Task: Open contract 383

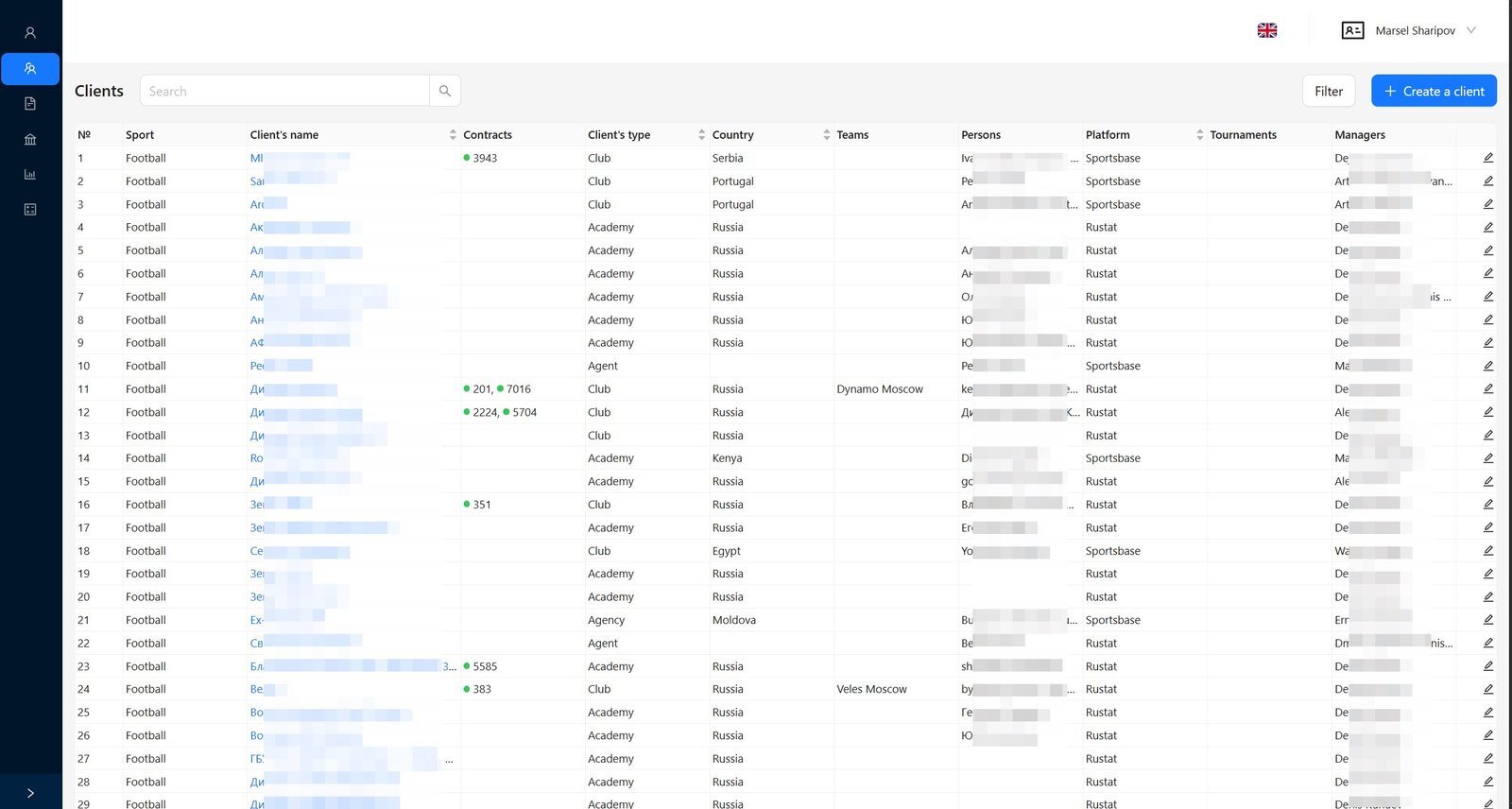Action: click(482, 689)
